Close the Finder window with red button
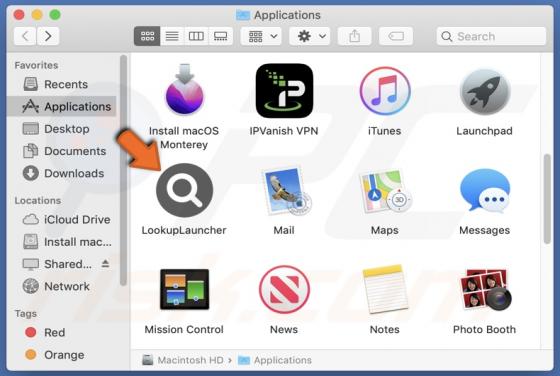Viewport: 560px width, 376px height. pos(19,15)
